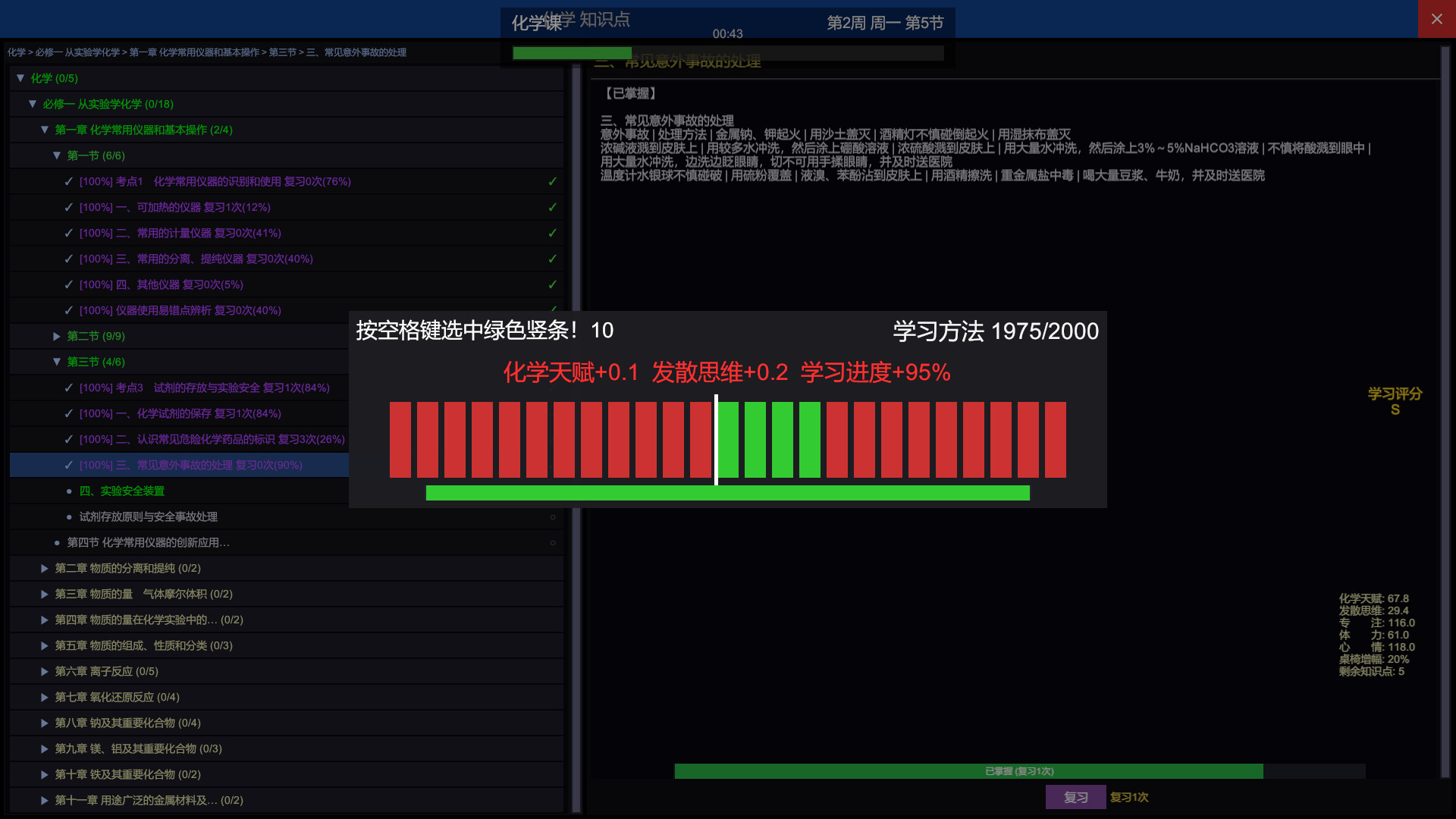This screenshot has width=1456, height=819.
Task: Expand 第五章 物质的组成、性质和分类 (0/3)
Action: [45, 645]
